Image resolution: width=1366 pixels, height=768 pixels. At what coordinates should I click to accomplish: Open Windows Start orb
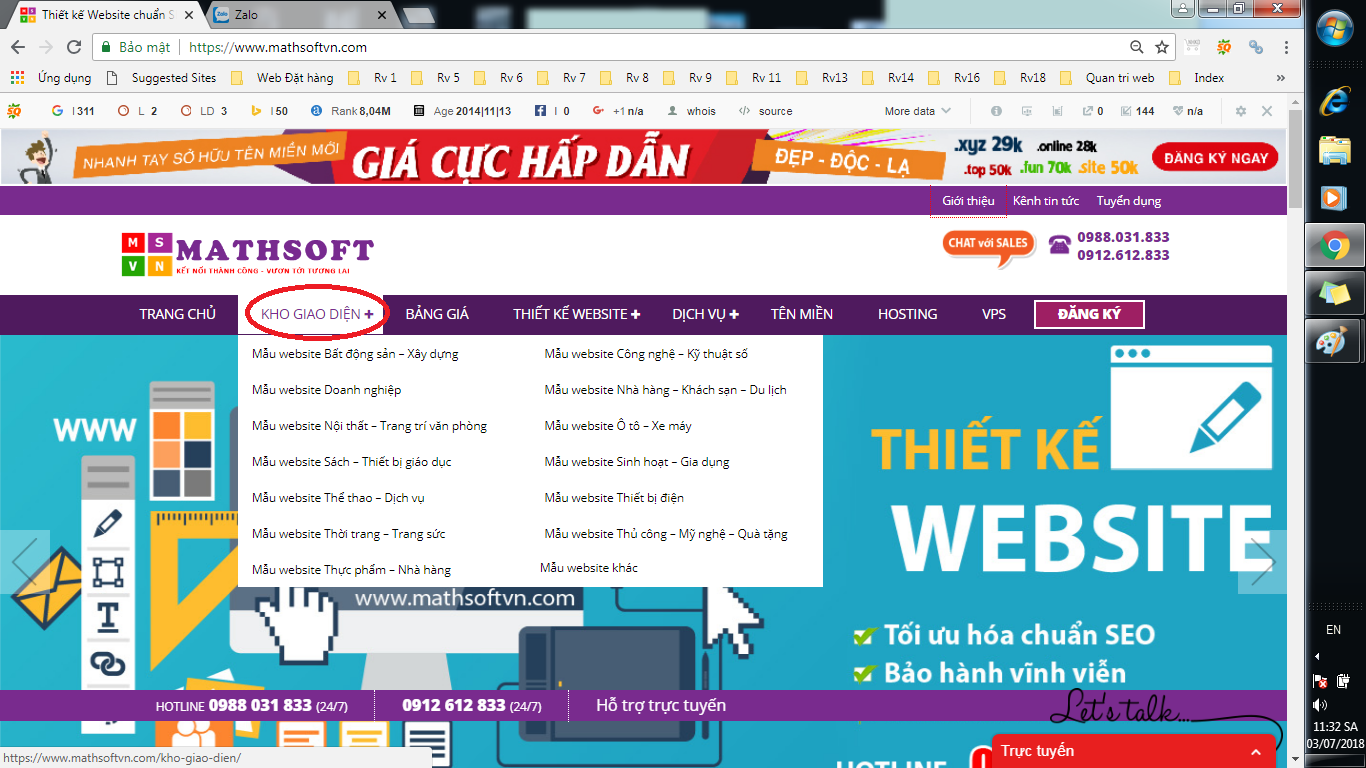coord(1335,27)
